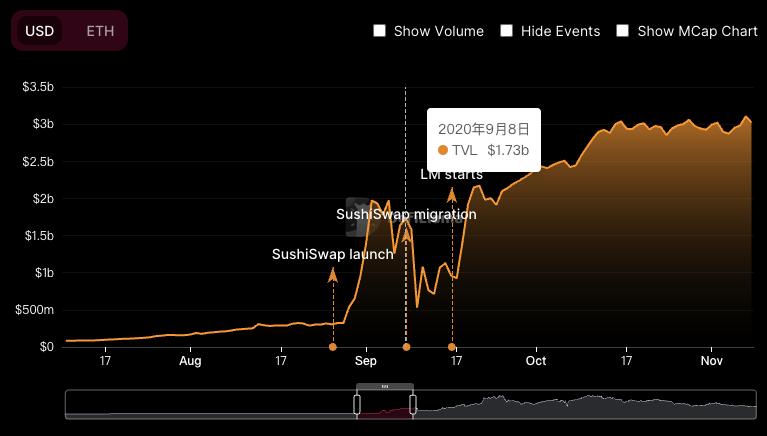This screenshot has width=767, height=436.
Task: Click the Hide Events label text
Action: (564, 31)
